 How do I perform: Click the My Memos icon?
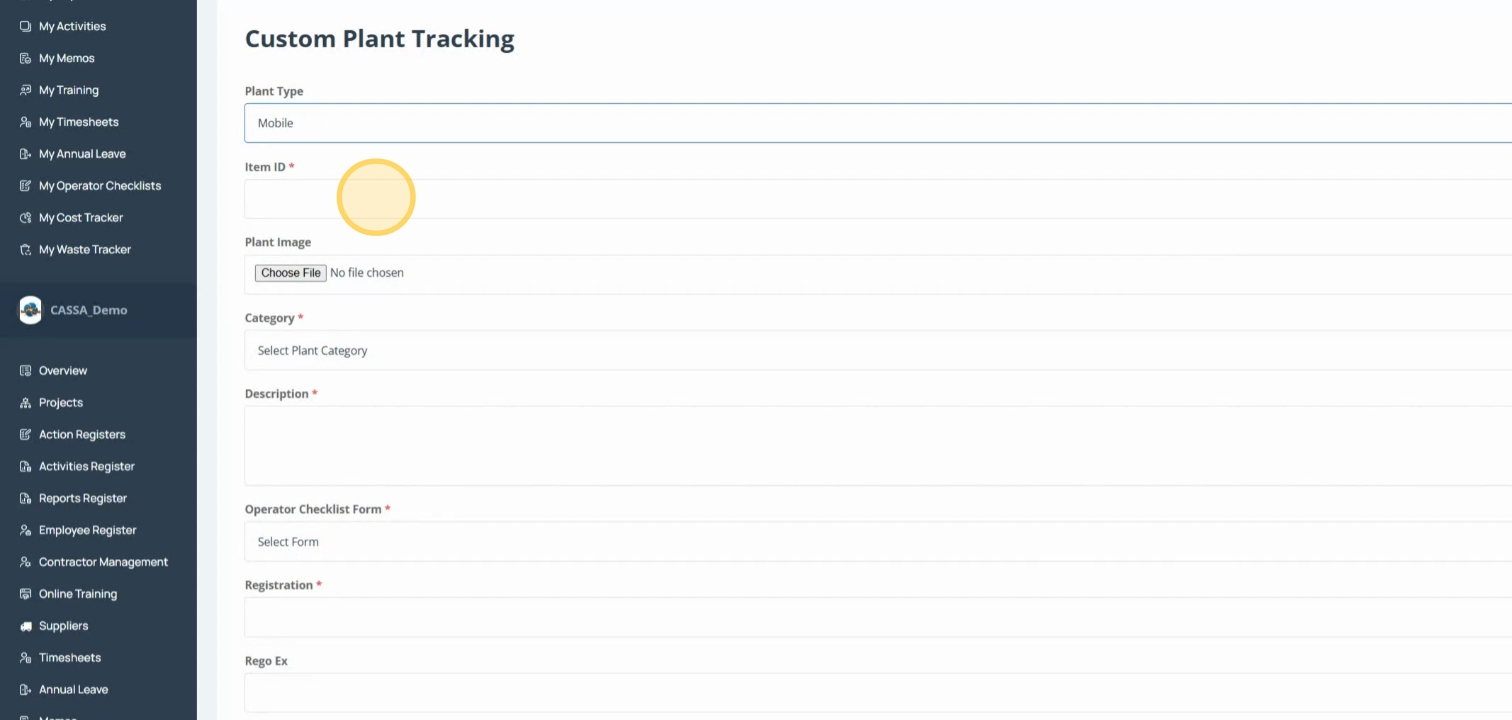click(x=26, y=58)
